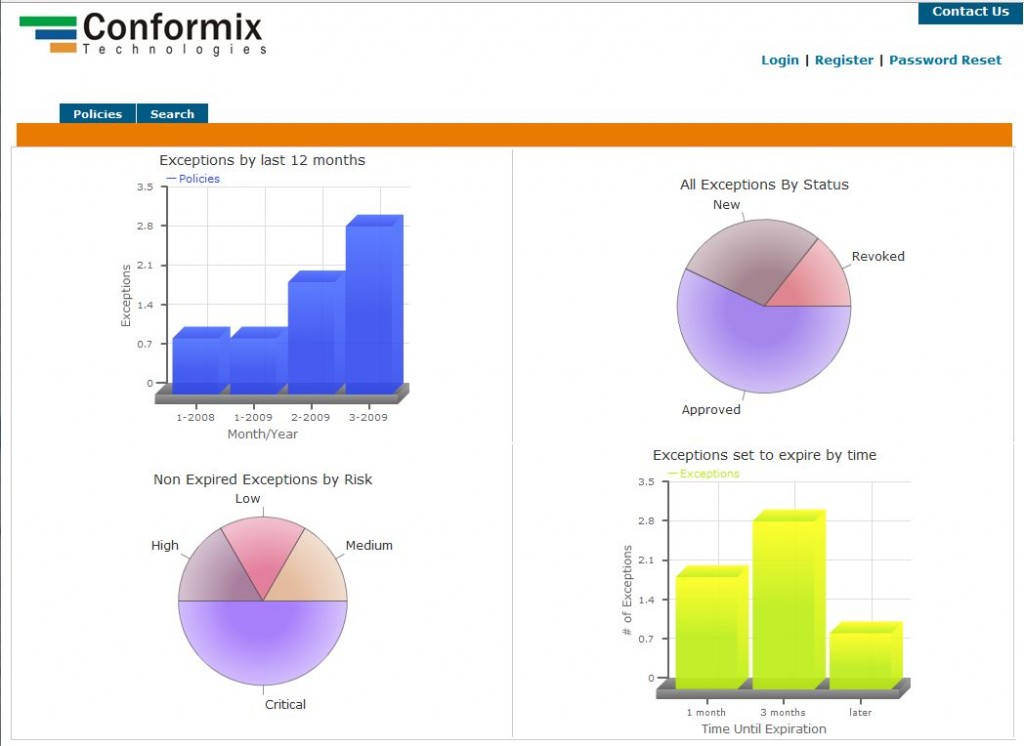The image size is (1024, 746).
Task: Click the Contact Us button
Action: click(969, 11)
